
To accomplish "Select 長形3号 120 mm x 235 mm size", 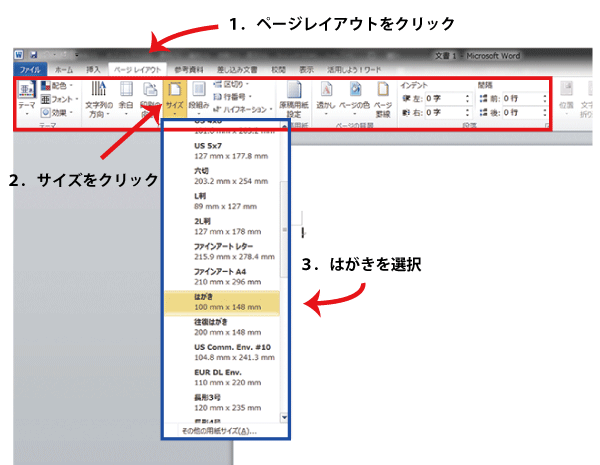I will (222, 403).
